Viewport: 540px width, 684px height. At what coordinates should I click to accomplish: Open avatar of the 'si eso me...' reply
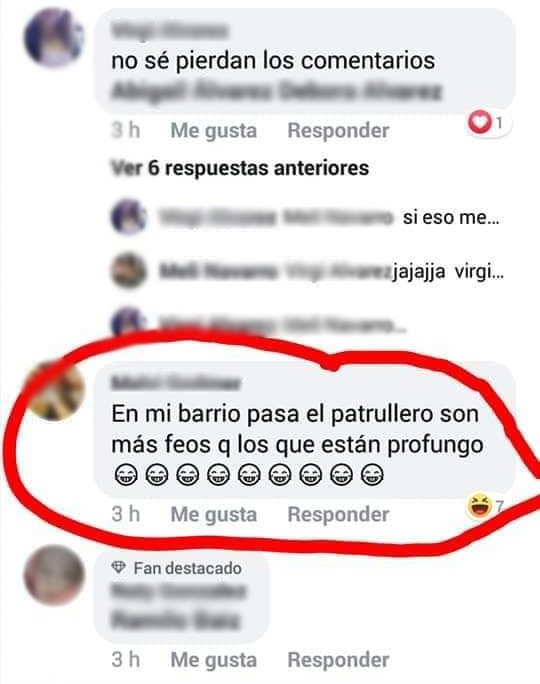[x=128, y=217]
